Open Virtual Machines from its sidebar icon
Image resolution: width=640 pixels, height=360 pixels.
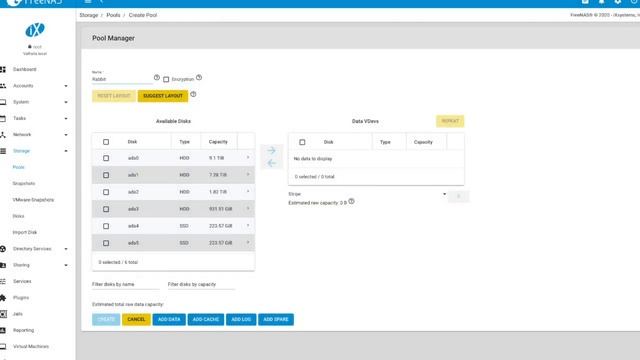tap(3, 347)
